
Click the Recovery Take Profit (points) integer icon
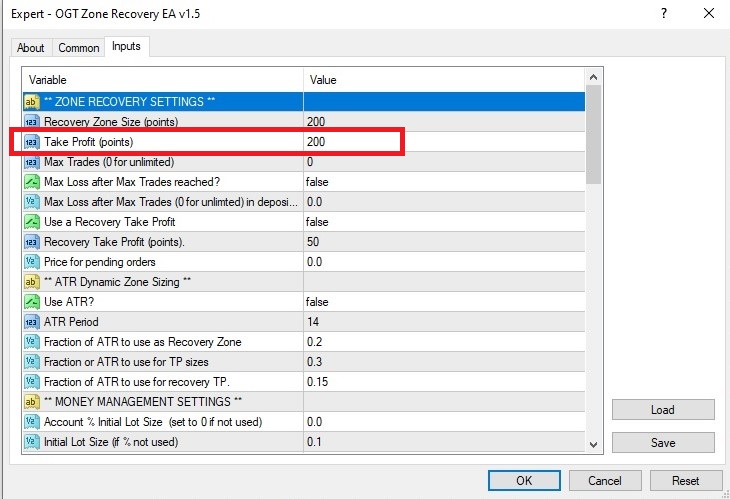(x=32, y=242)
